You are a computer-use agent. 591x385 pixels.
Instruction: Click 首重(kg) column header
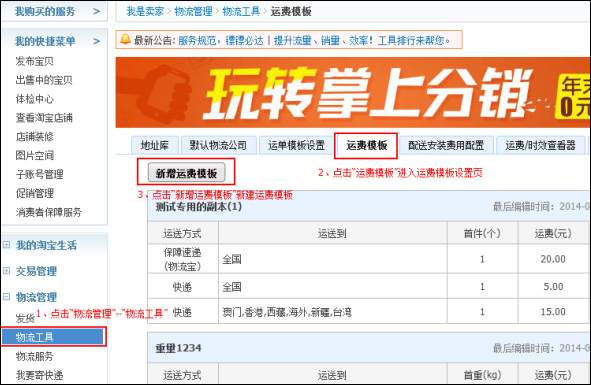pyautogui.click(x=482, y=375)
